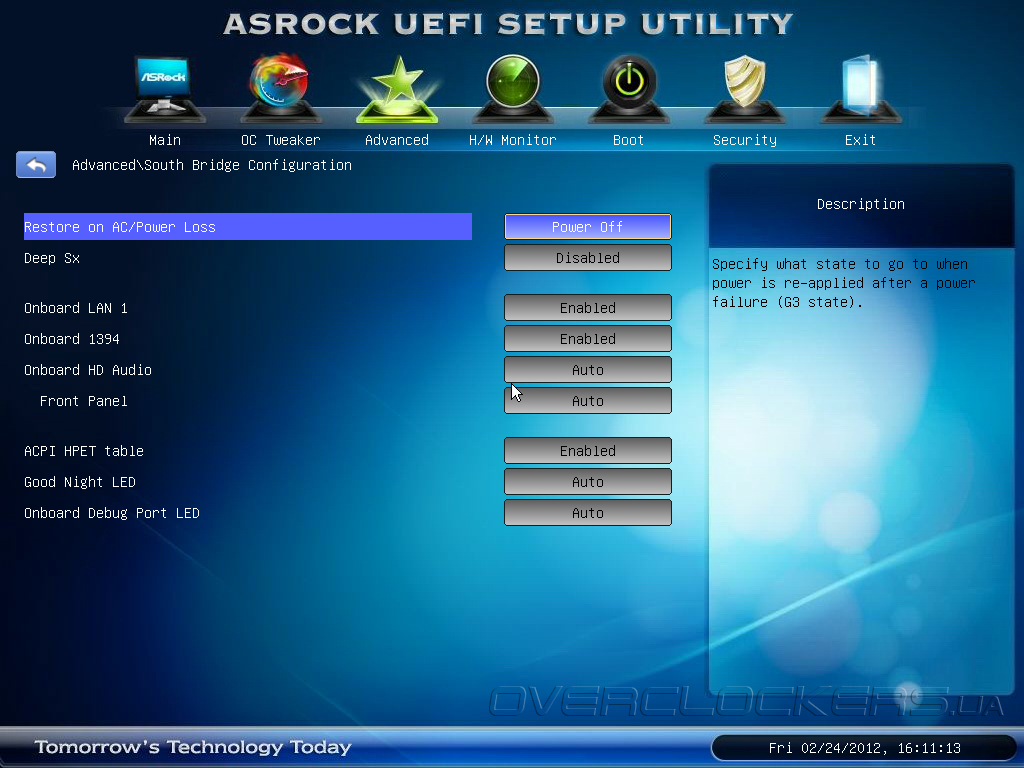Open the OC Tweaker speedometer icon
This screenshot has height=768, width=1024.
[x=280, y=89]
